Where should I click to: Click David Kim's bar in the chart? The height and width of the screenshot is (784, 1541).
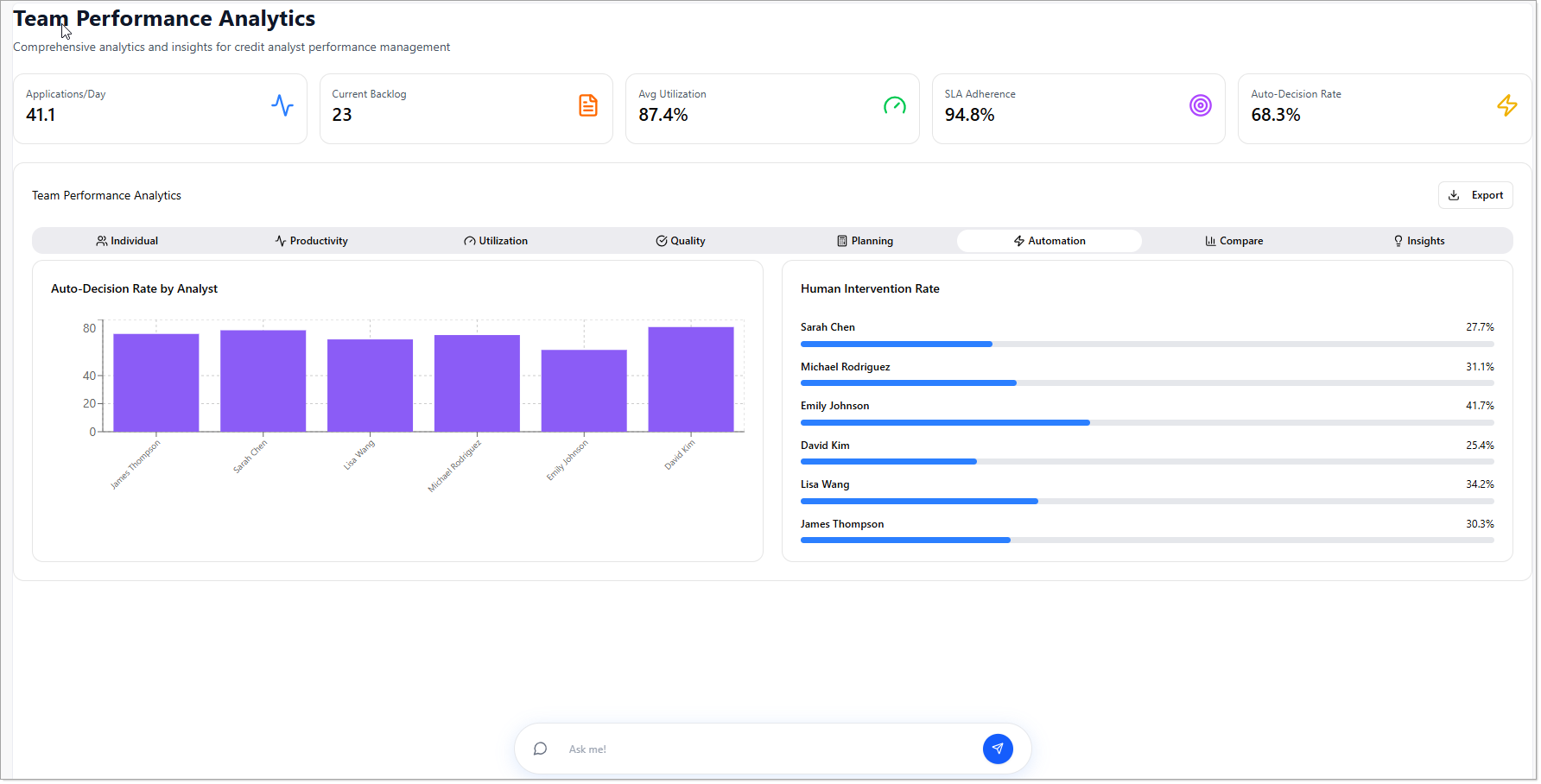[x=691, y=379]
